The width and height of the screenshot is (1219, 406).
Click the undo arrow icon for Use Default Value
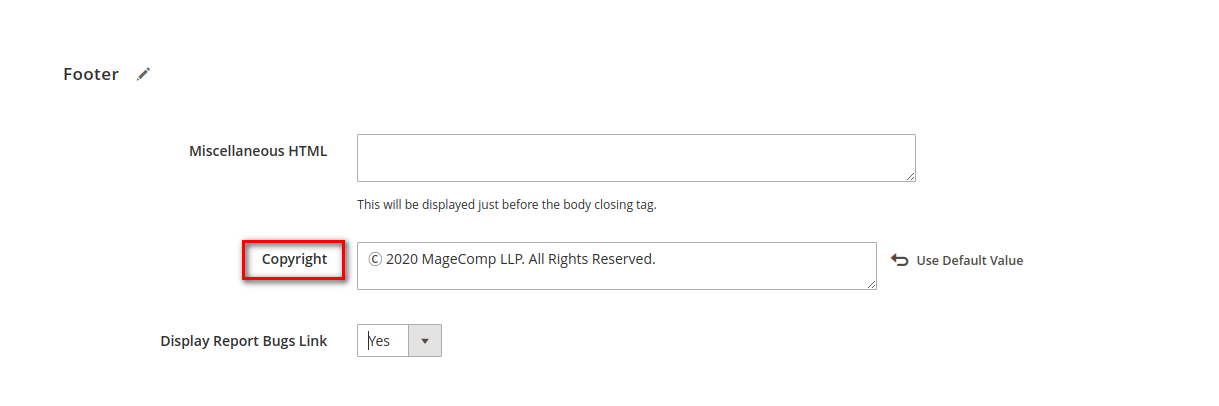coord(899,260)
